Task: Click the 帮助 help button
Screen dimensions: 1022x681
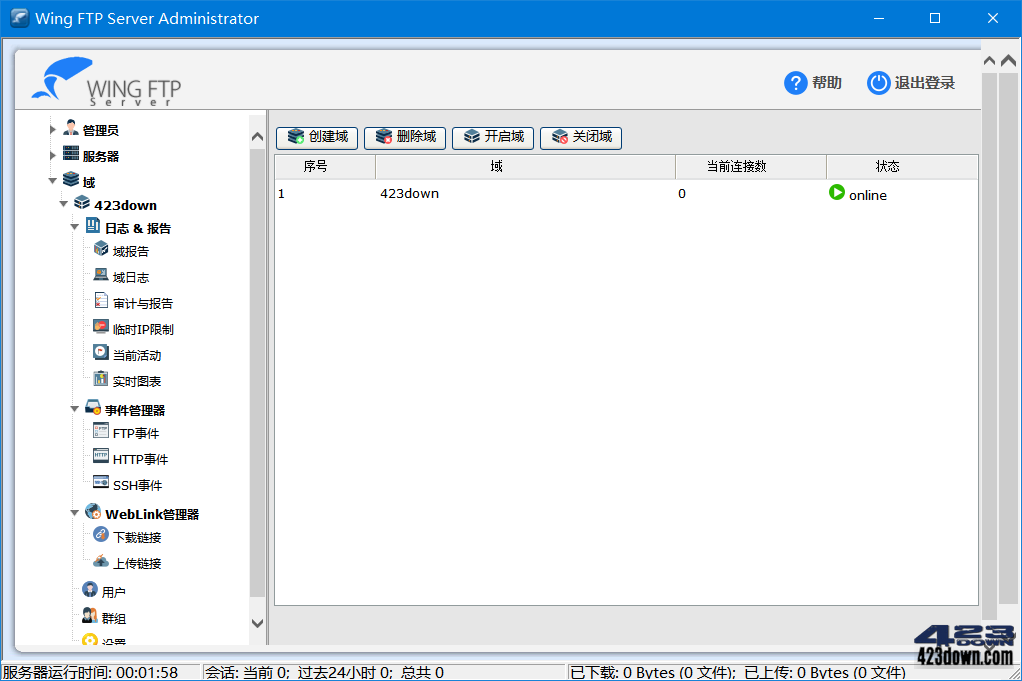Action: (813, 83)
